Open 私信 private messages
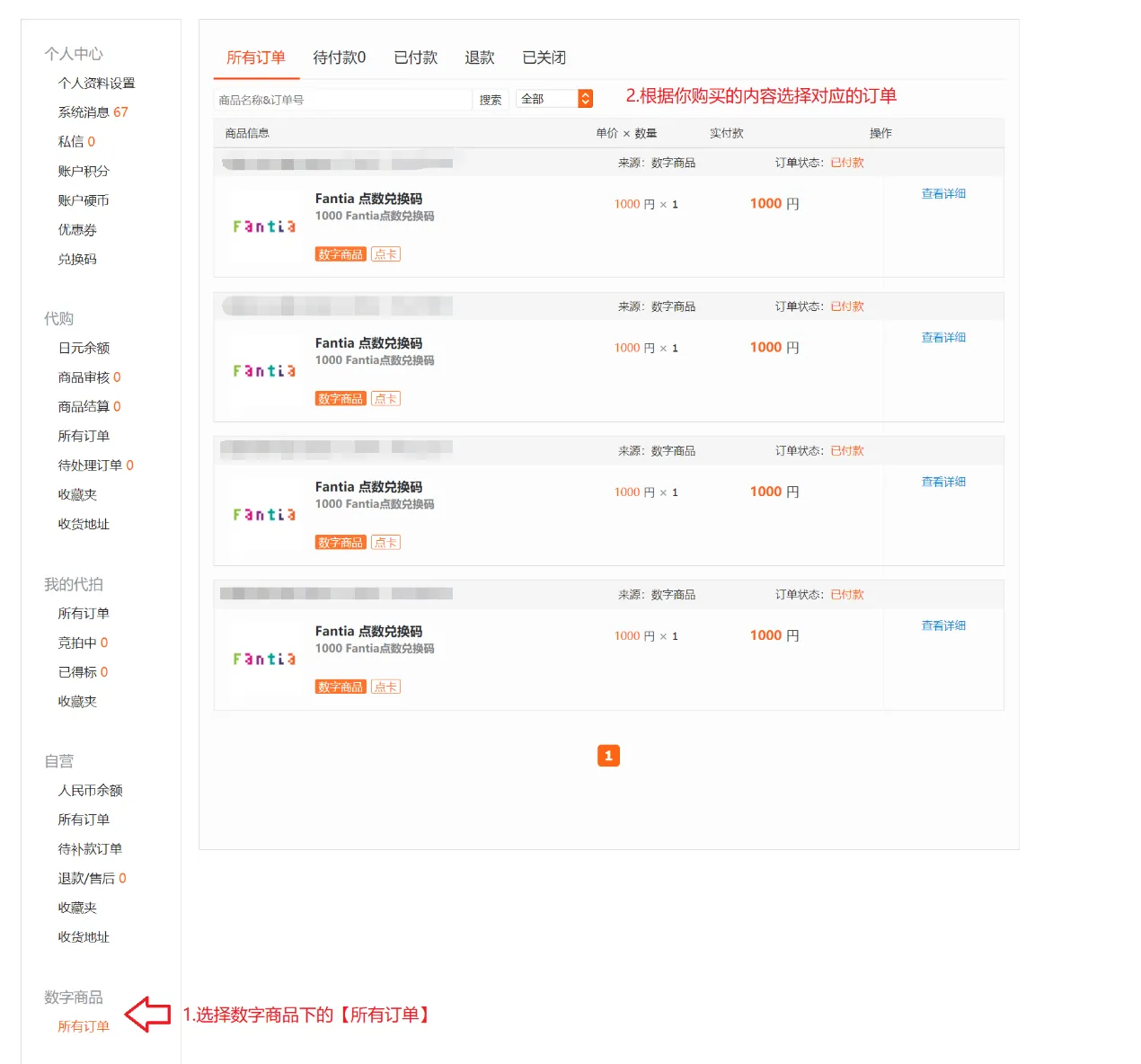The height and width of the screenshot is (1064, 1141). coord(76,142)
